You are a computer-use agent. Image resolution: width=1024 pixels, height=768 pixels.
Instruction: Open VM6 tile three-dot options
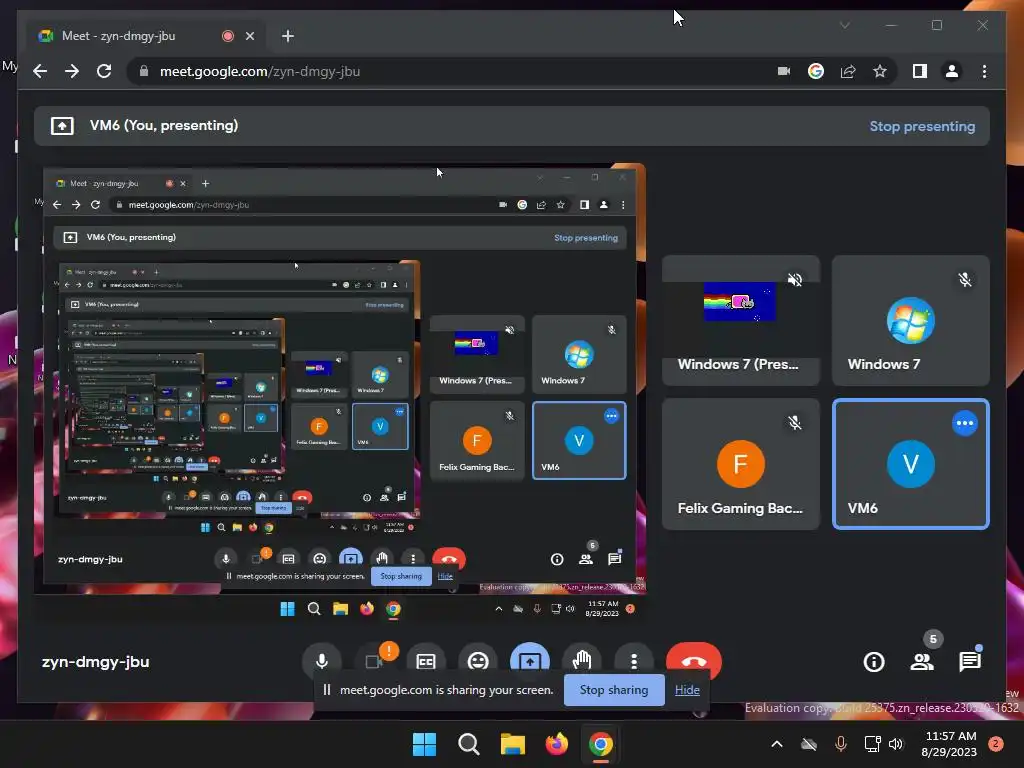(x=965, y=423)
